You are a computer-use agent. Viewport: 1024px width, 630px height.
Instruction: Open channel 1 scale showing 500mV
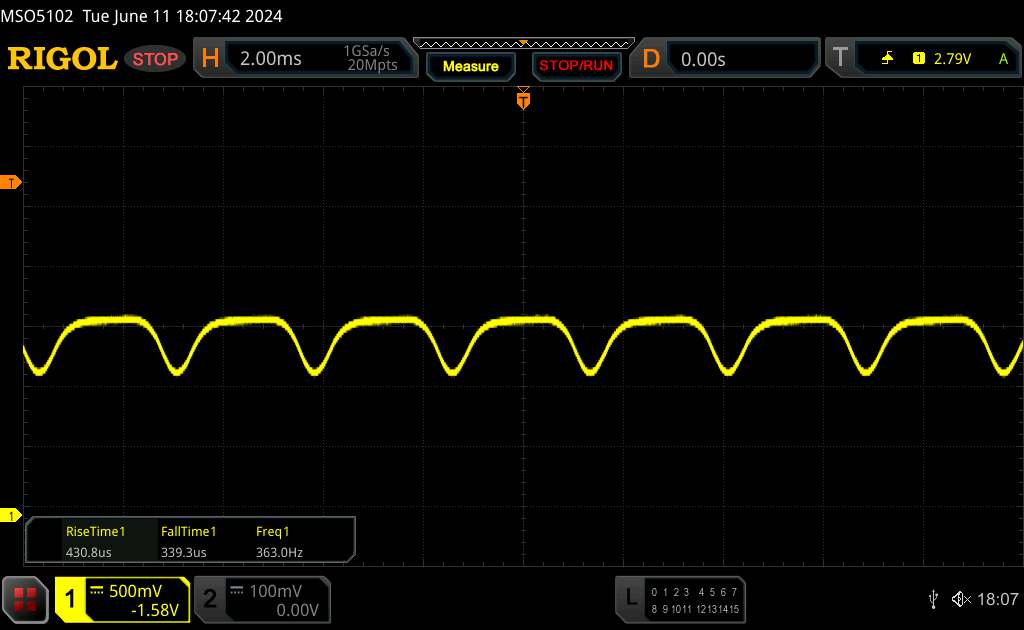pyautogui.click(x=135, y=591)
